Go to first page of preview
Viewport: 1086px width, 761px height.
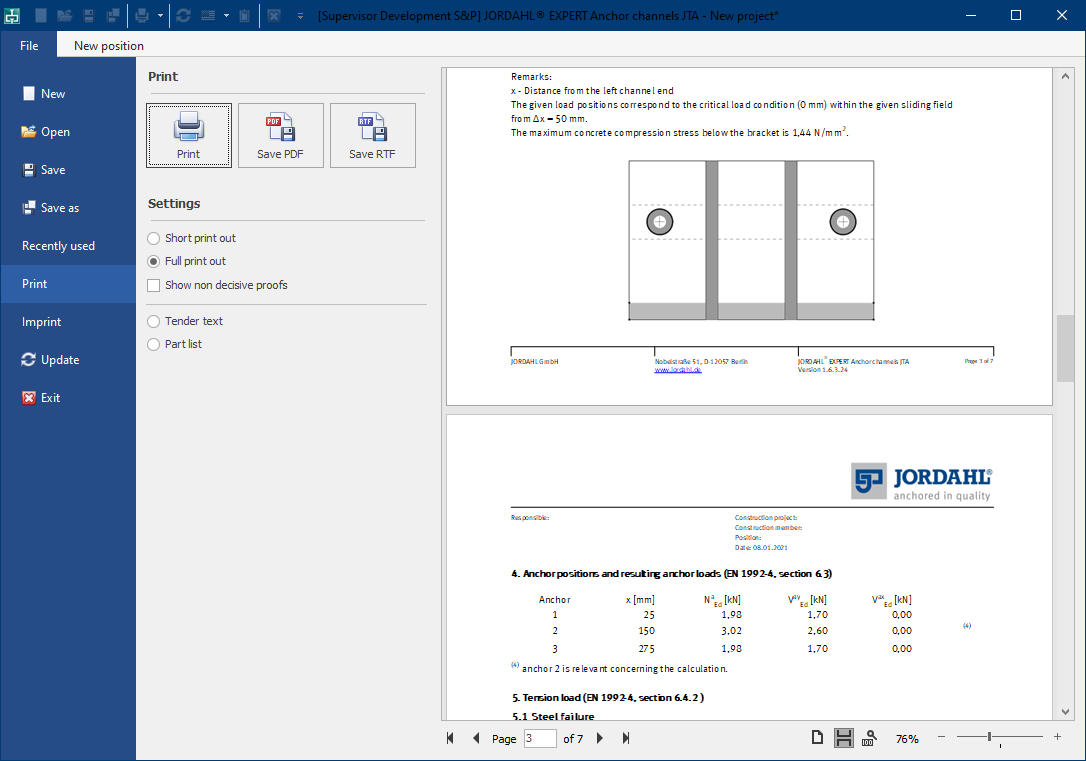(450, 738)
